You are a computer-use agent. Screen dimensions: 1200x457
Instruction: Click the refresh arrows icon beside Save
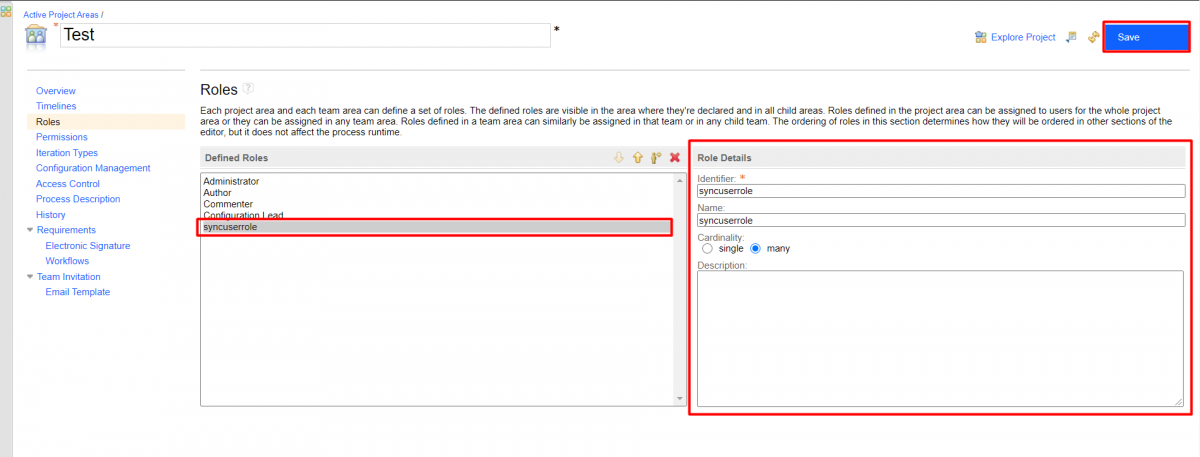pos(1093,37)
